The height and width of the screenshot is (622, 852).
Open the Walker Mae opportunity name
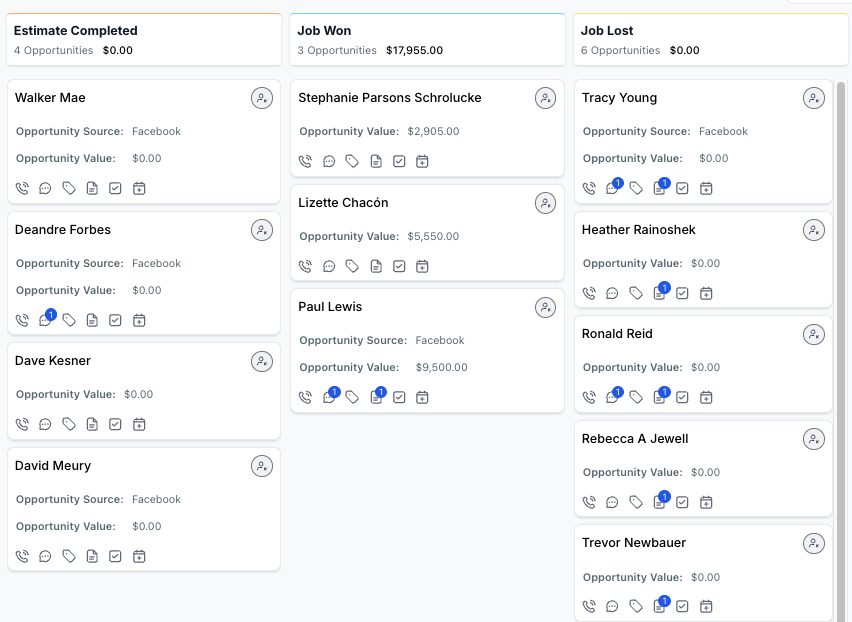pos(50,98)
